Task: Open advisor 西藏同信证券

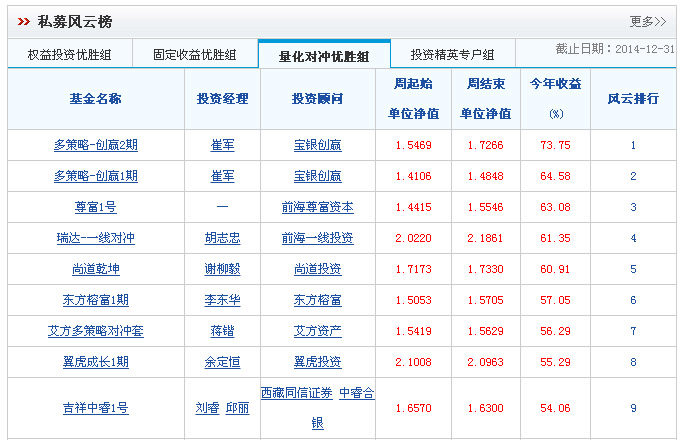Action: [297, 393]
